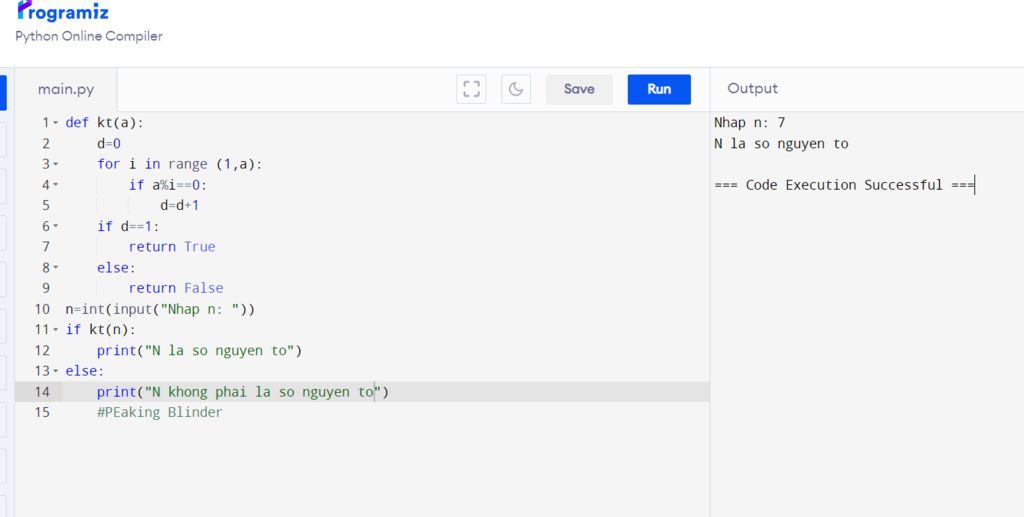Save the current code

(x=579, y=89)
